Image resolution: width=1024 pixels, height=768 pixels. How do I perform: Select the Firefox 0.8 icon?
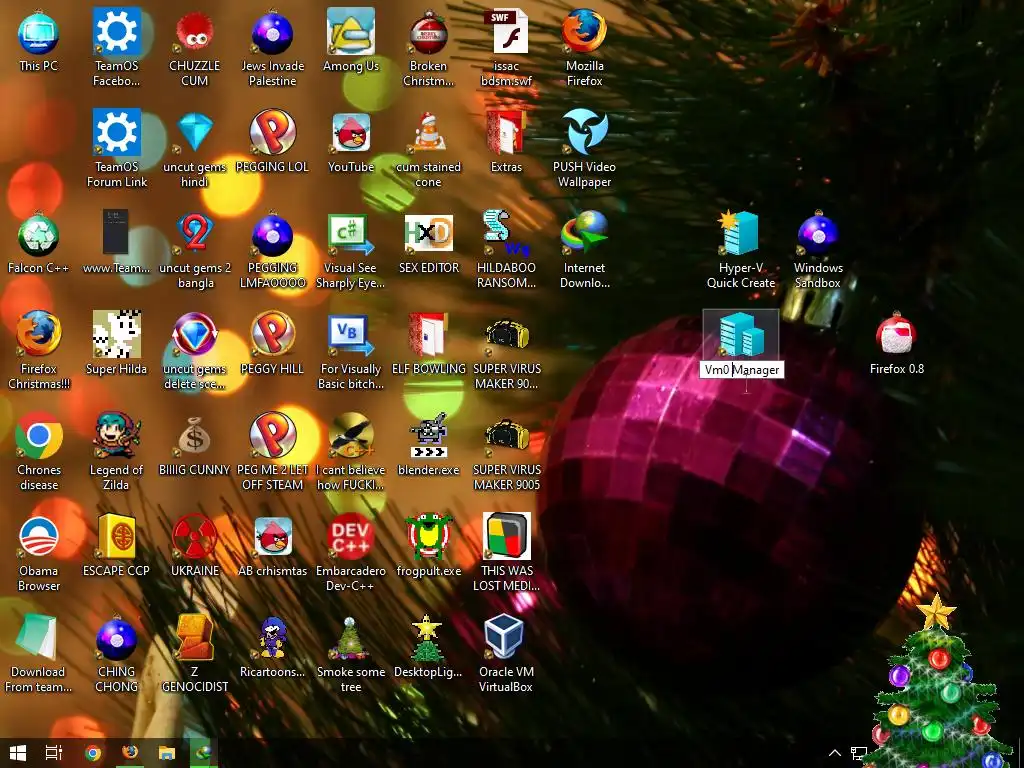pyautogui.click(x=896, y=336)
